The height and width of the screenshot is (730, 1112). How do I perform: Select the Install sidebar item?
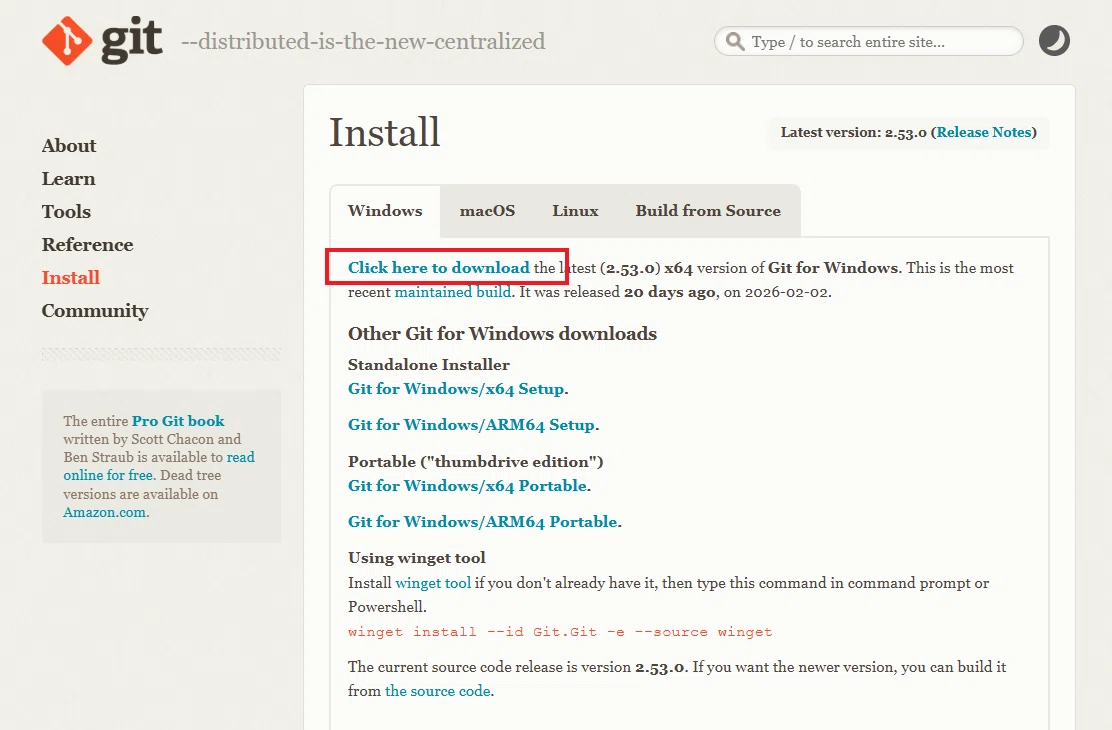[x=70, y=277]
